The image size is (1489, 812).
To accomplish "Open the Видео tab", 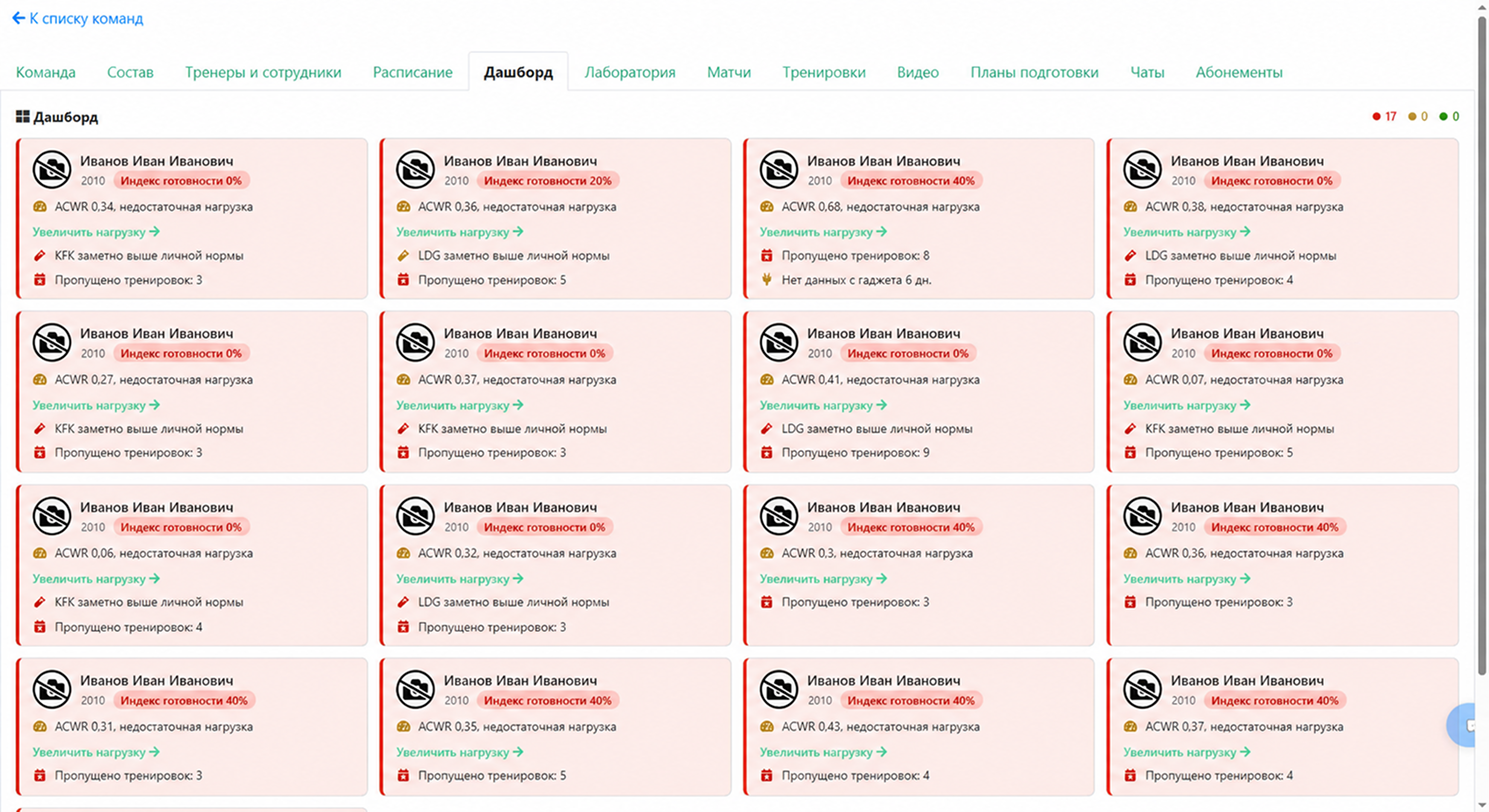I will coord(918,72).
